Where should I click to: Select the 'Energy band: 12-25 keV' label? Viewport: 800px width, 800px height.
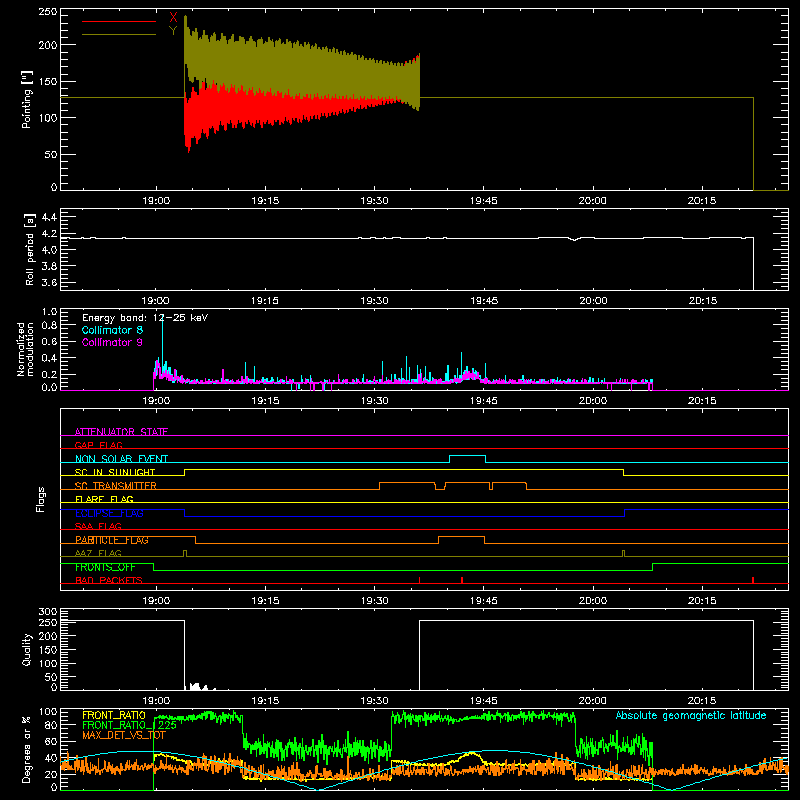point(145,318)
